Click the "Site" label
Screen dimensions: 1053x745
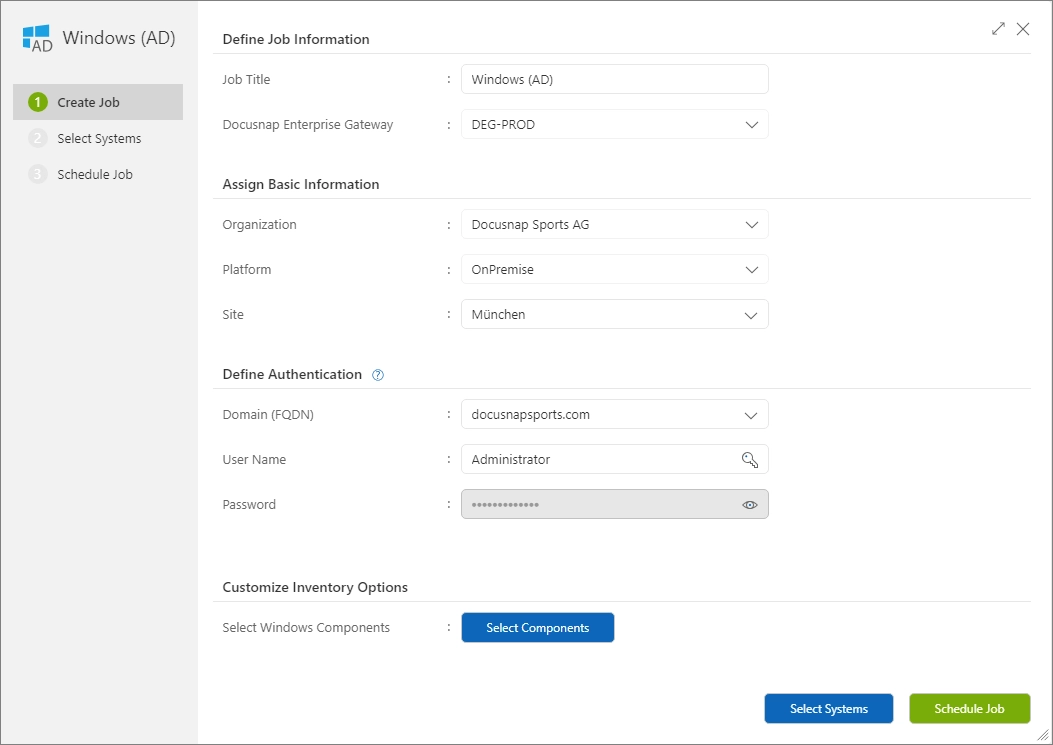pyautogui.click(x=233, y=314)
